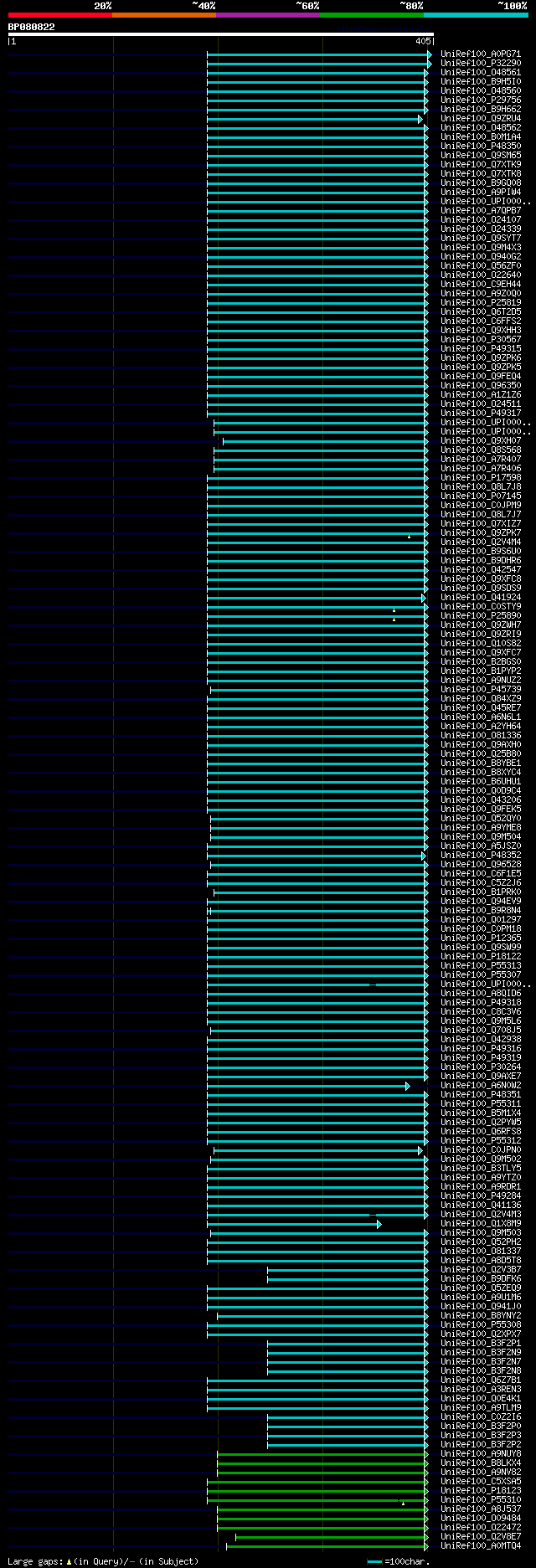Open hit UniRef100_Q9M4X3

(x=481, y=248)
